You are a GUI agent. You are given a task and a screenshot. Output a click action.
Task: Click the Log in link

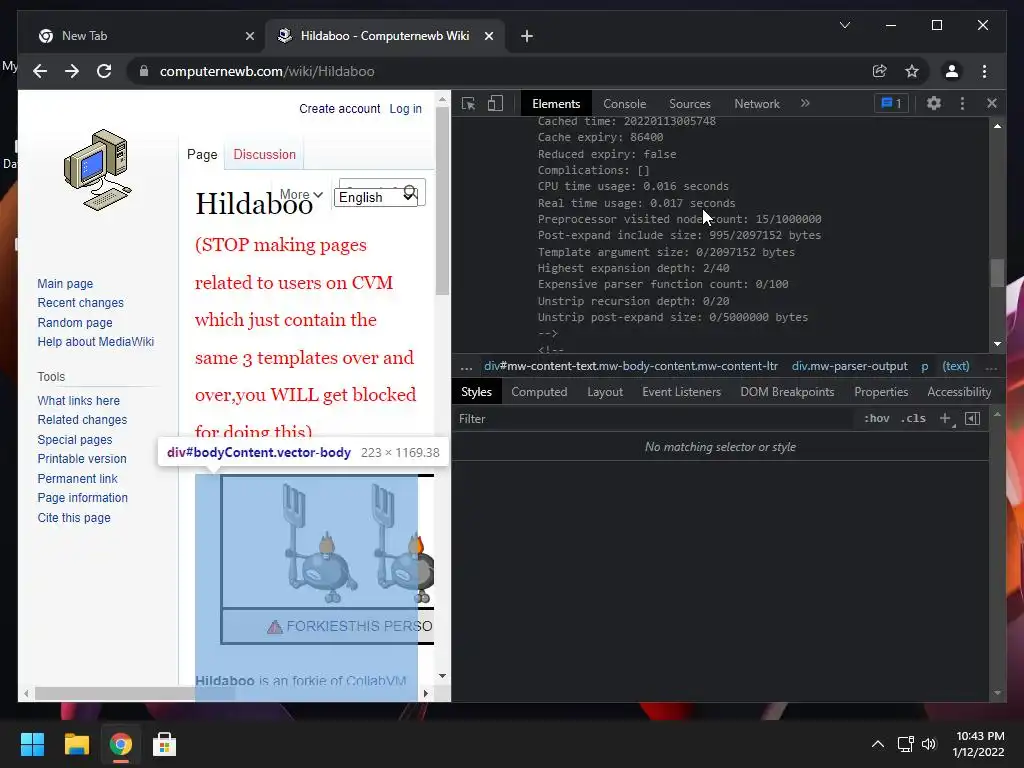tap(406, 108)
